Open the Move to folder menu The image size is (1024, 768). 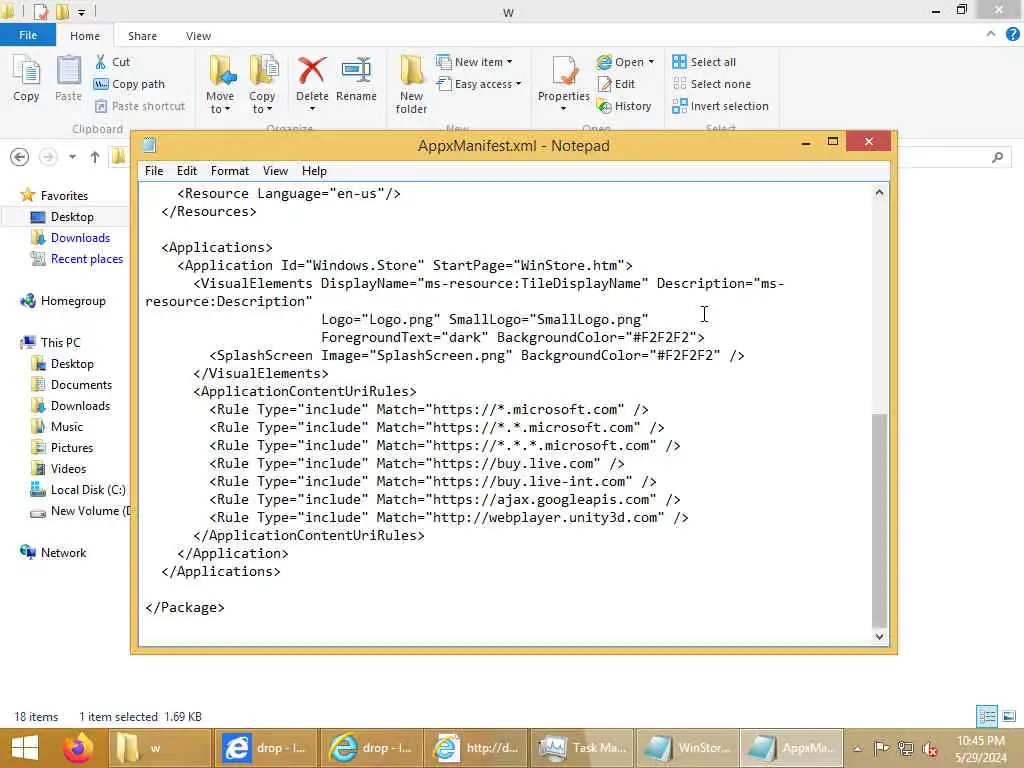coord(220,84)
